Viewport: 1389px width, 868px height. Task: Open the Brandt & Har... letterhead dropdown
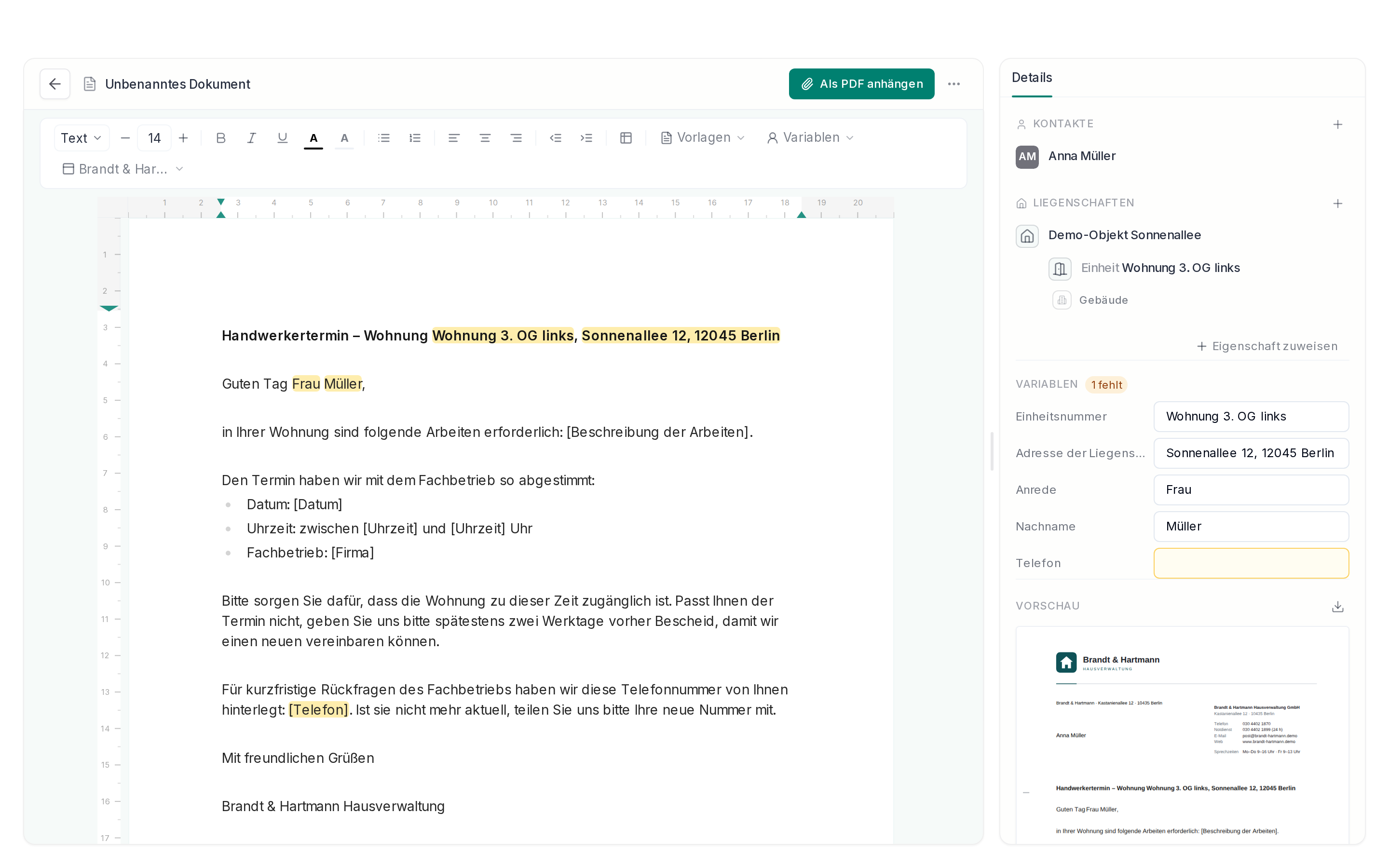123,169
